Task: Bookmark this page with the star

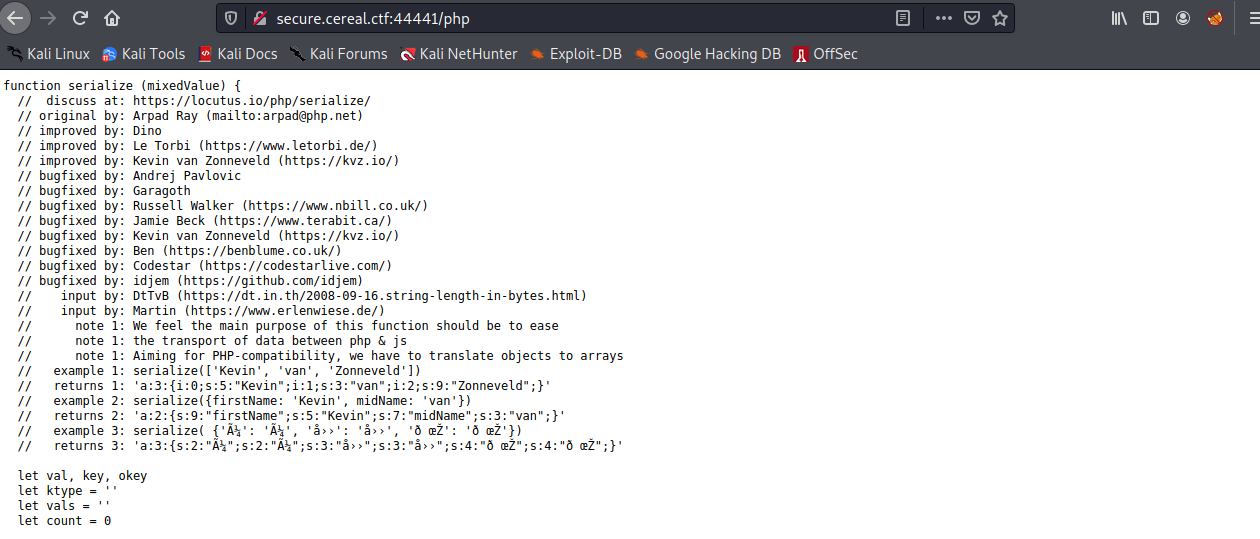Action: [x=999, y=18]
